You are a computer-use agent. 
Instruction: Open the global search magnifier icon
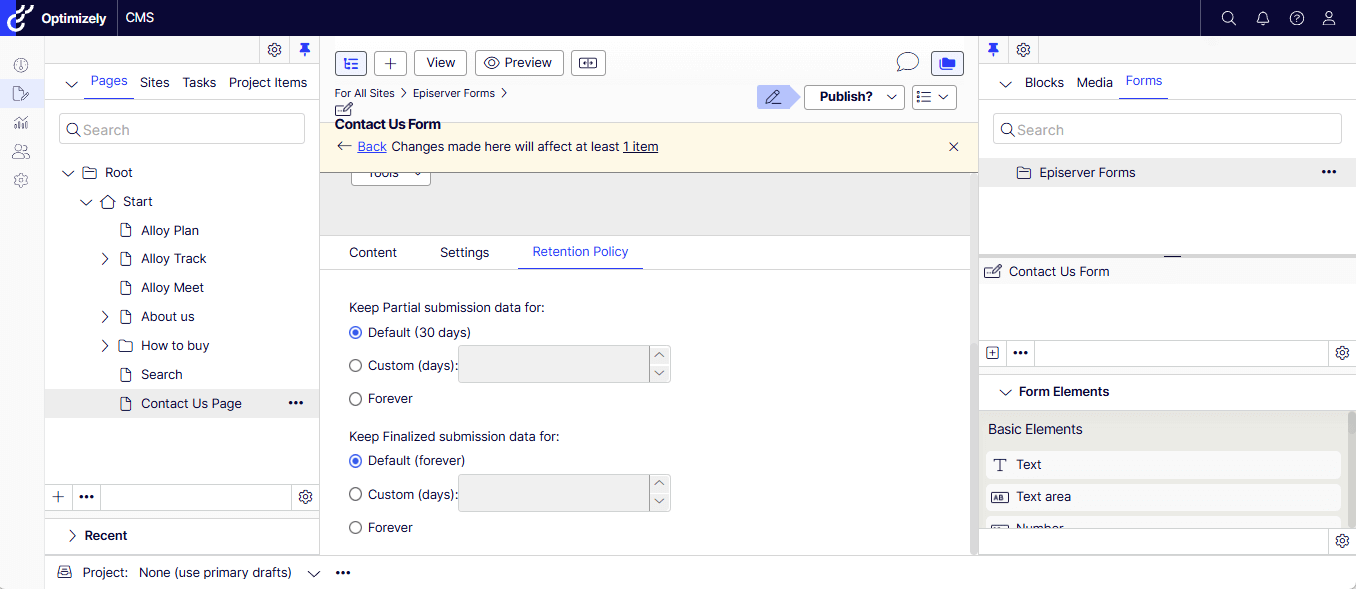tap(1229, 18)
